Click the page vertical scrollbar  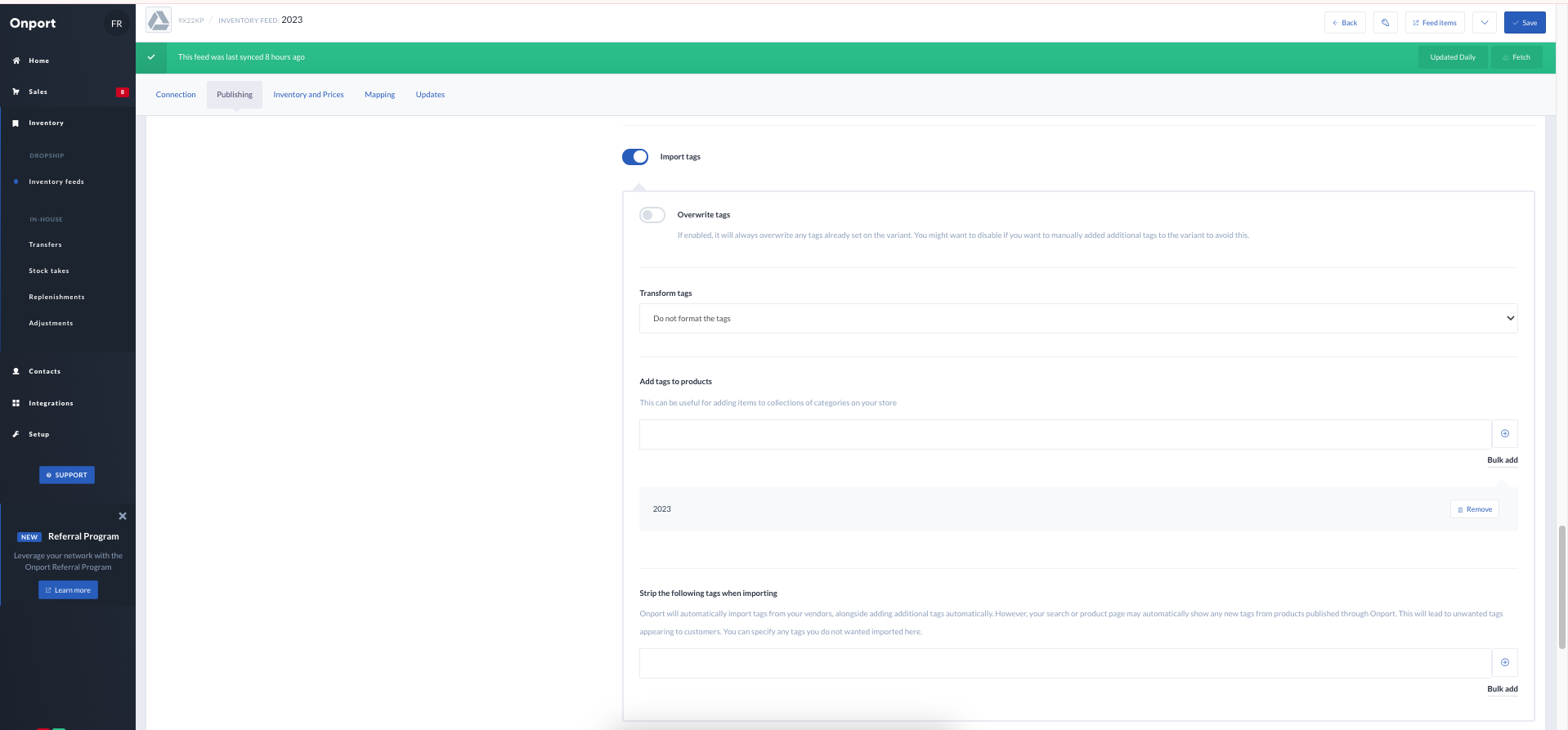[x=1562, y=587]
